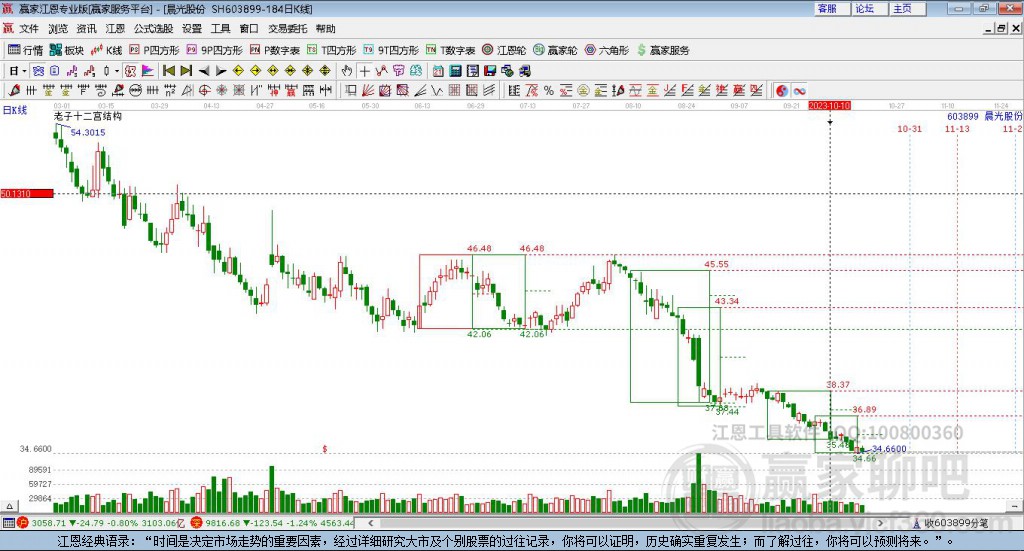Image resolution: width=1024 pixels, height=551 pixels.
Task: Select the percent % tool
Action: [x=549, y=91]
